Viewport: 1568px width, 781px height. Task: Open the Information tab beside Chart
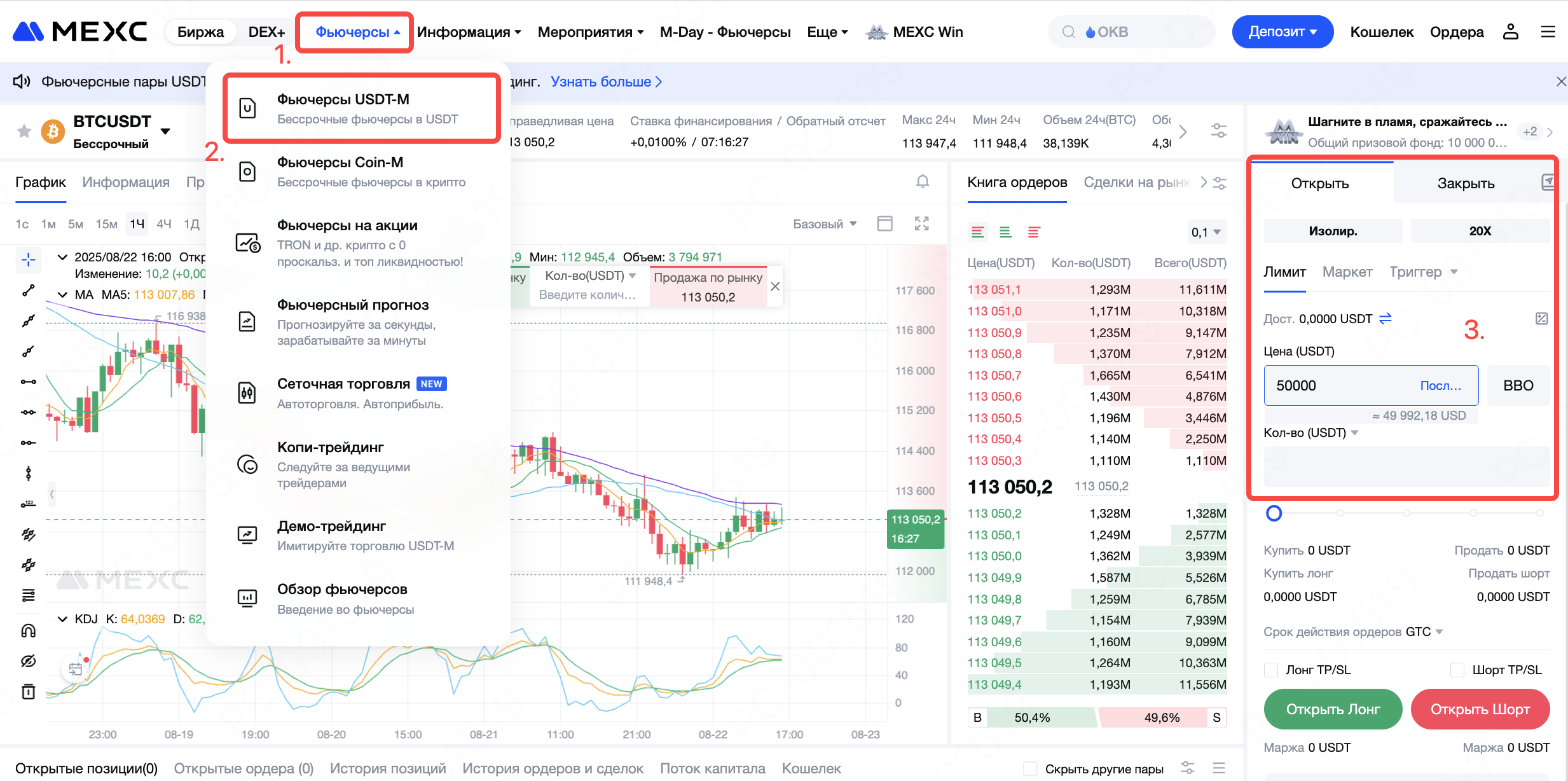point(126,182)
